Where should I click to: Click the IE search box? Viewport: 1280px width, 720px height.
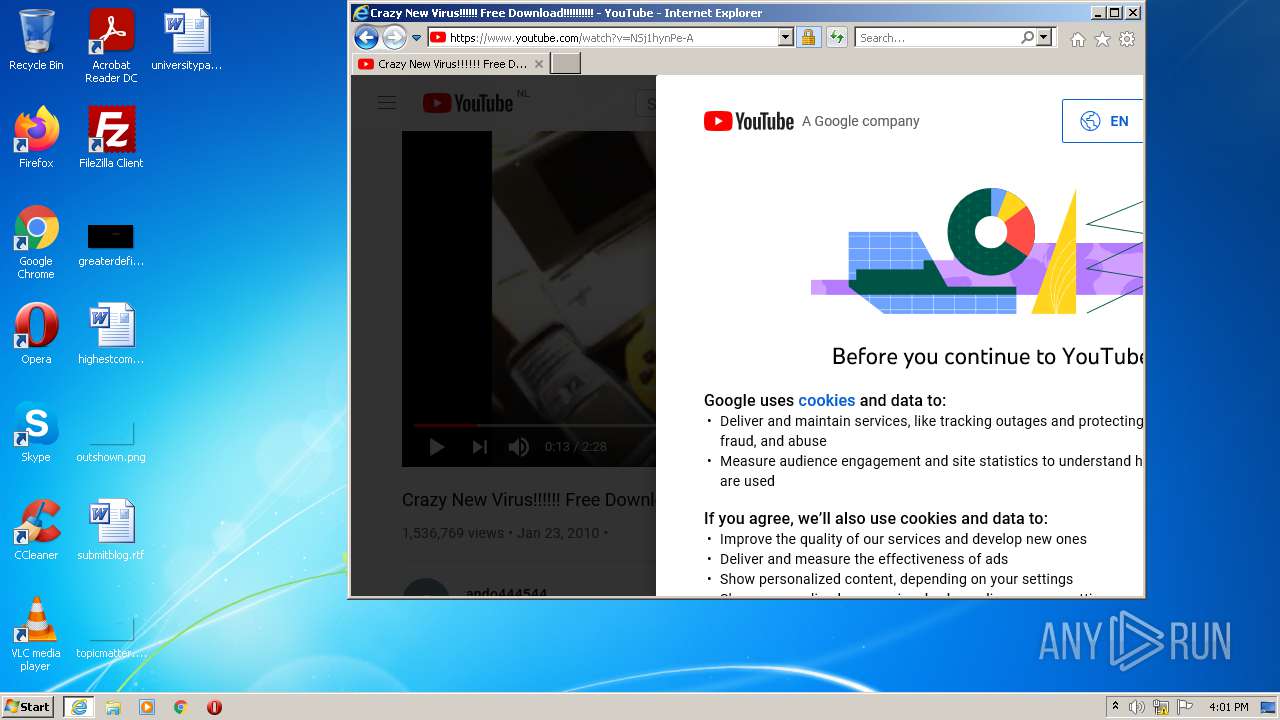[938, 38]
